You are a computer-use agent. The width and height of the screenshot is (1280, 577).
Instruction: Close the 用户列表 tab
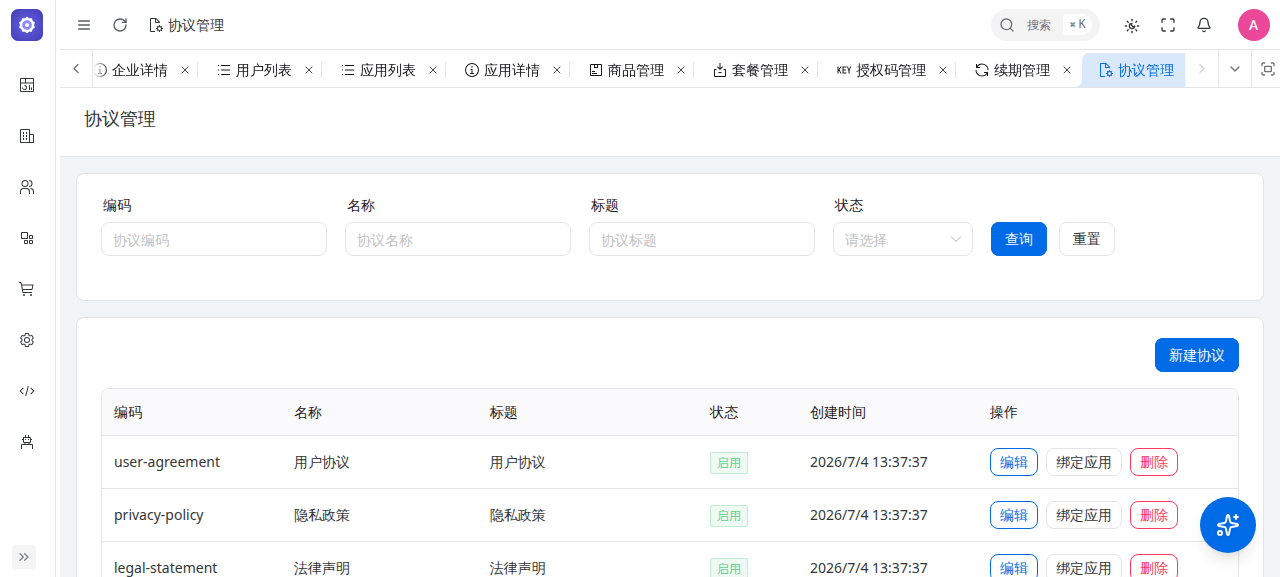(x=309, y=70)
